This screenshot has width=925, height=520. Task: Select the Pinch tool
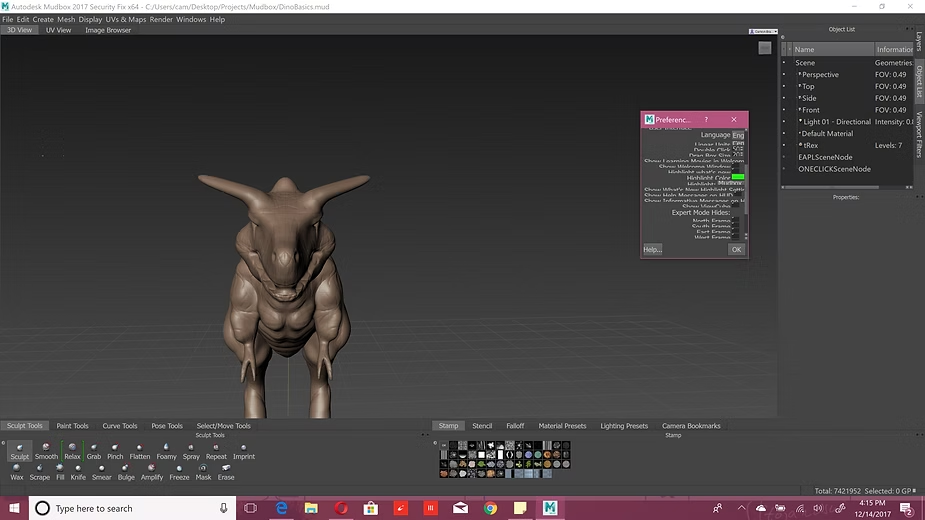[115, 452]
